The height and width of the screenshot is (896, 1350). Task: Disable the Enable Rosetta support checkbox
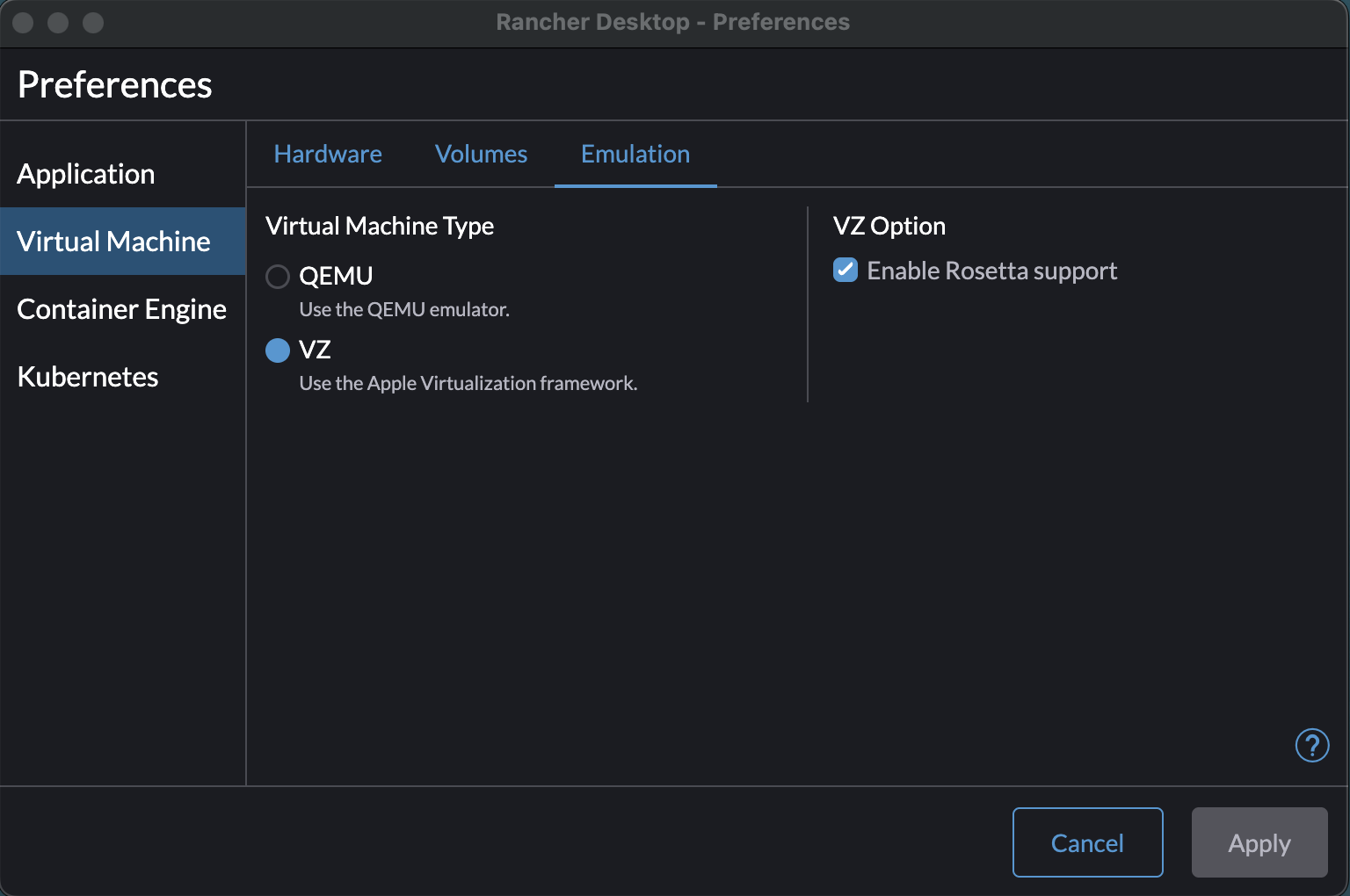(x=845, y=270)
